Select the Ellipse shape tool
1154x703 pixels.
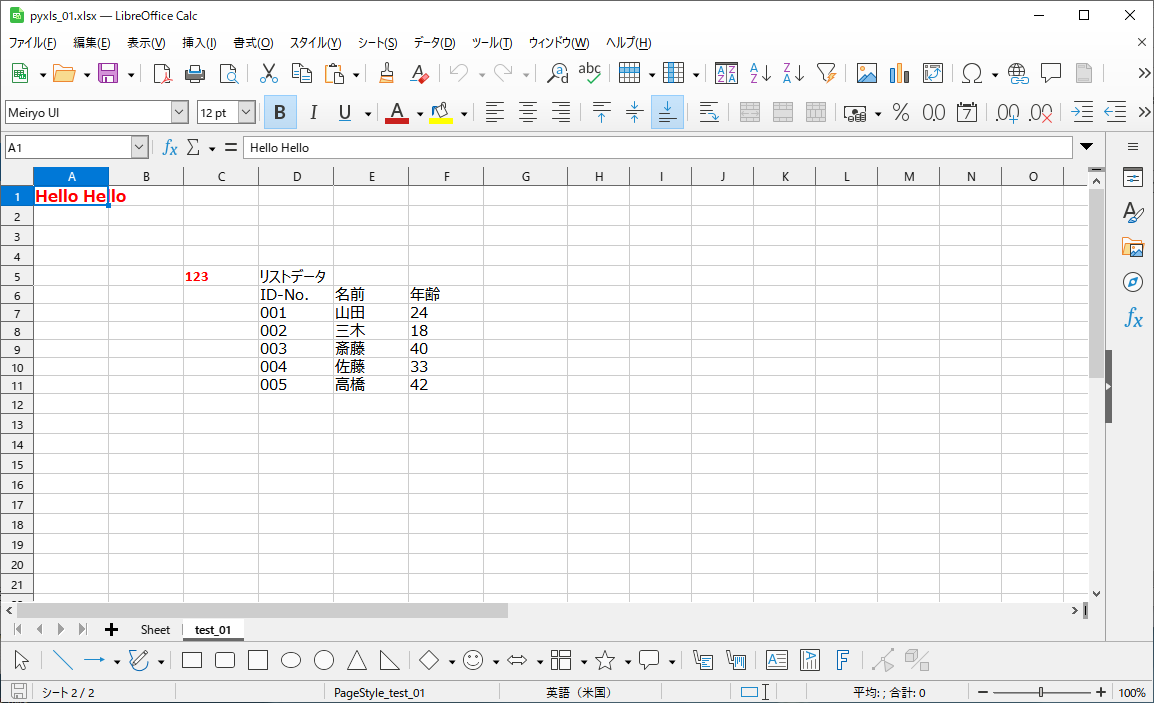pyautogui.click(x=291, y=660)
